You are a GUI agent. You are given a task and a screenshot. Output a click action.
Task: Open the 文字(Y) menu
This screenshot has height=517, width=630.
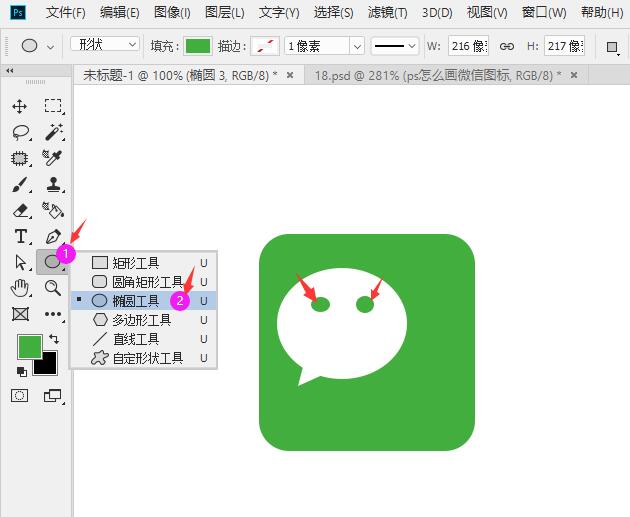click(x=279, y=12)
